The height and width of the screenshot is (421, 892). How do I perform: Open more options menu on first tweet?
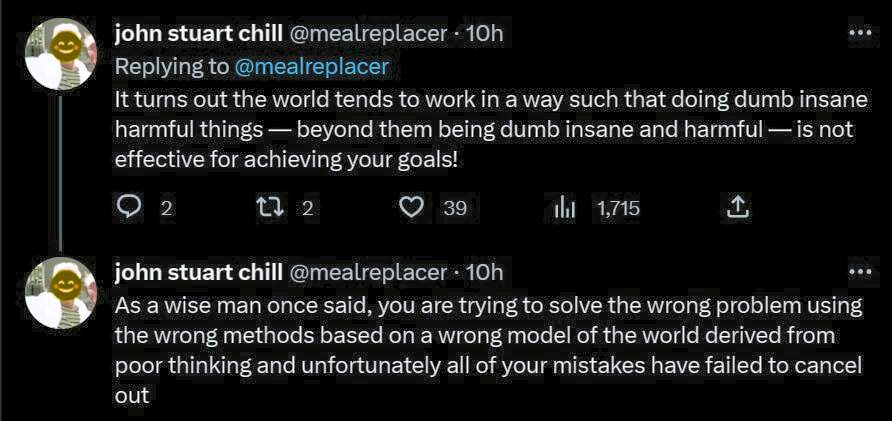[859, 33]
